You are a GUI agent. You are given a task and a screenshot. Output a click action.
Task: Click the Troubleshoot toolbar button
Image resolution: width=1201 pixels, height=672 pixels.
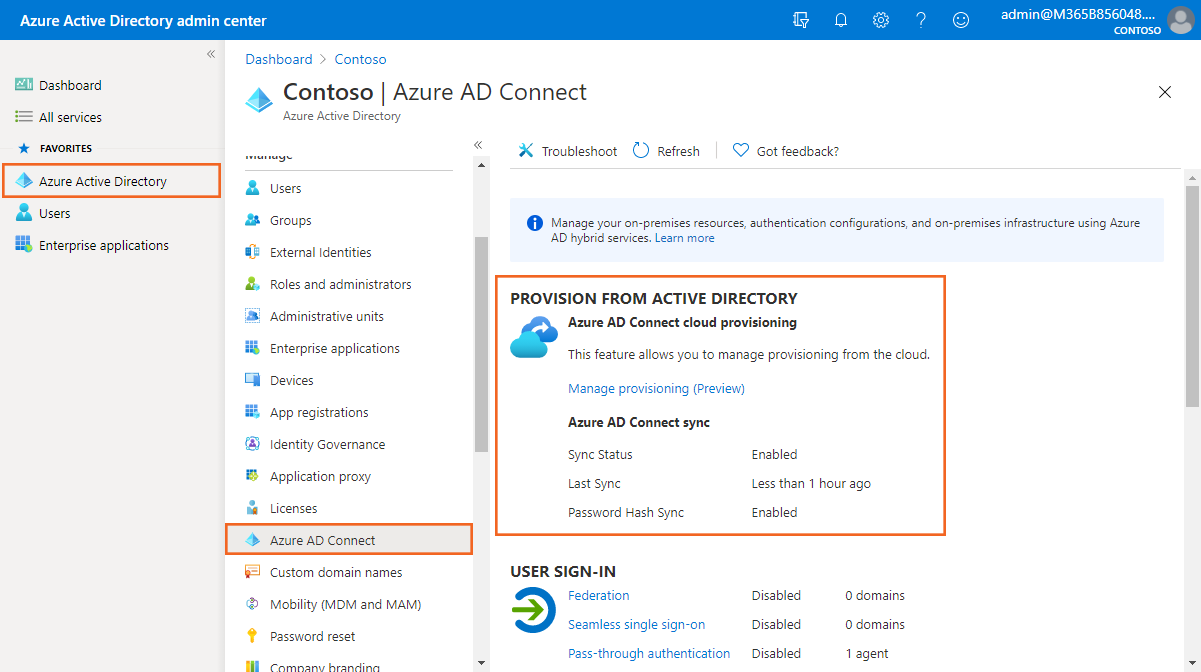coord(568,151)
